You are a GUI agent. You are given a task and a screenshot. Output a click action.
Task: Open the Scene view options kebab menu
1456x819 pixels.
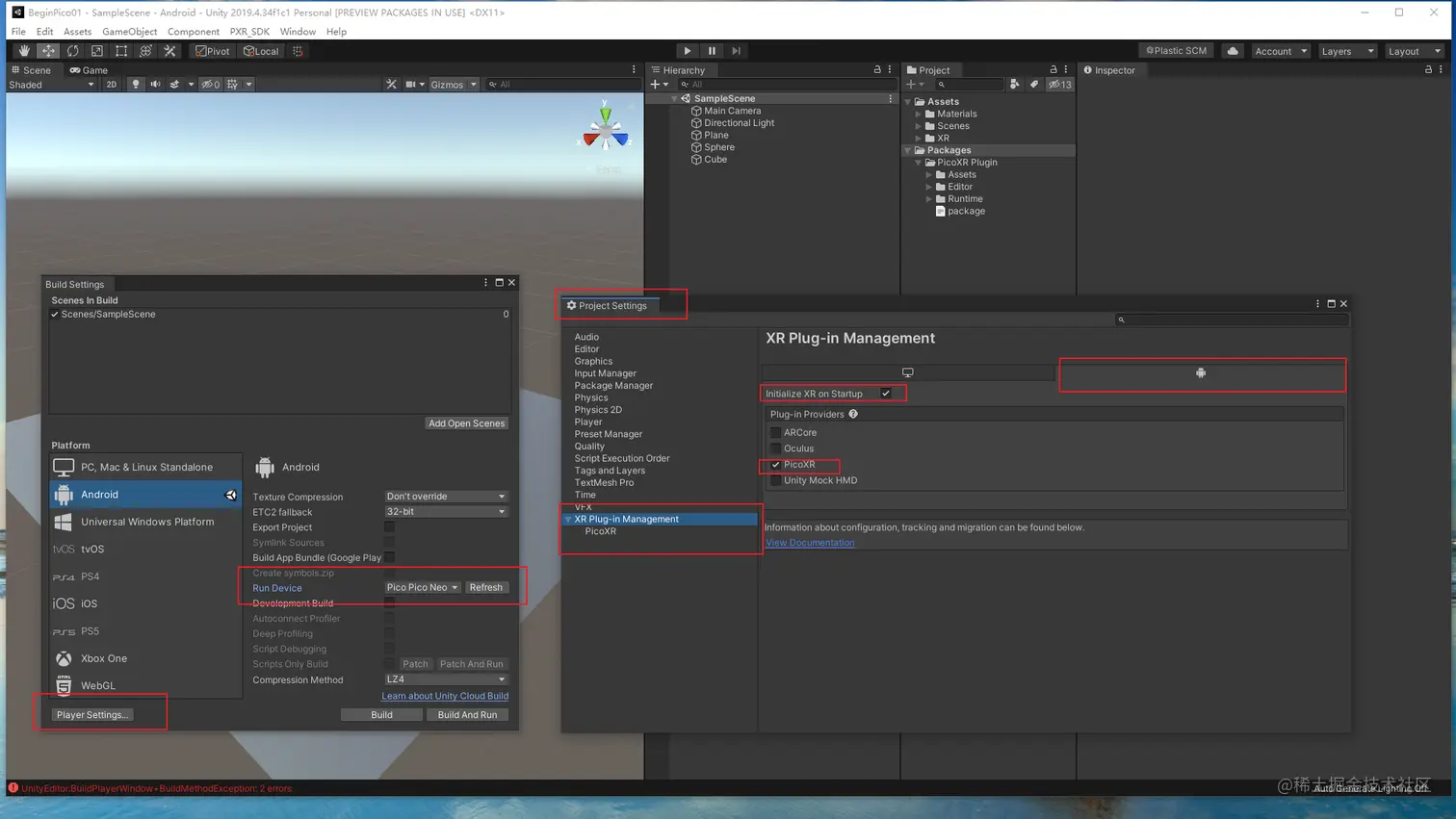[x=634, y=69]
